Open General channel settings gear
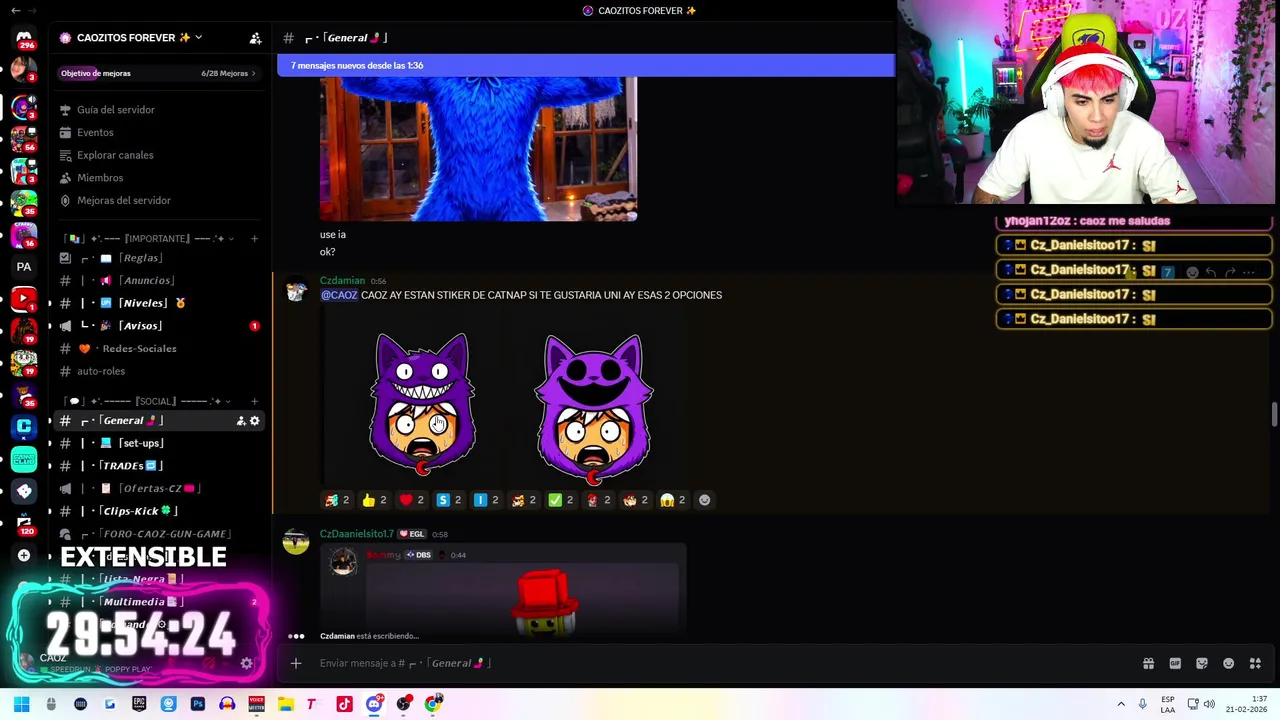Image resolution: width=1280 pixels, height=720 pixels. click(255, 421)
